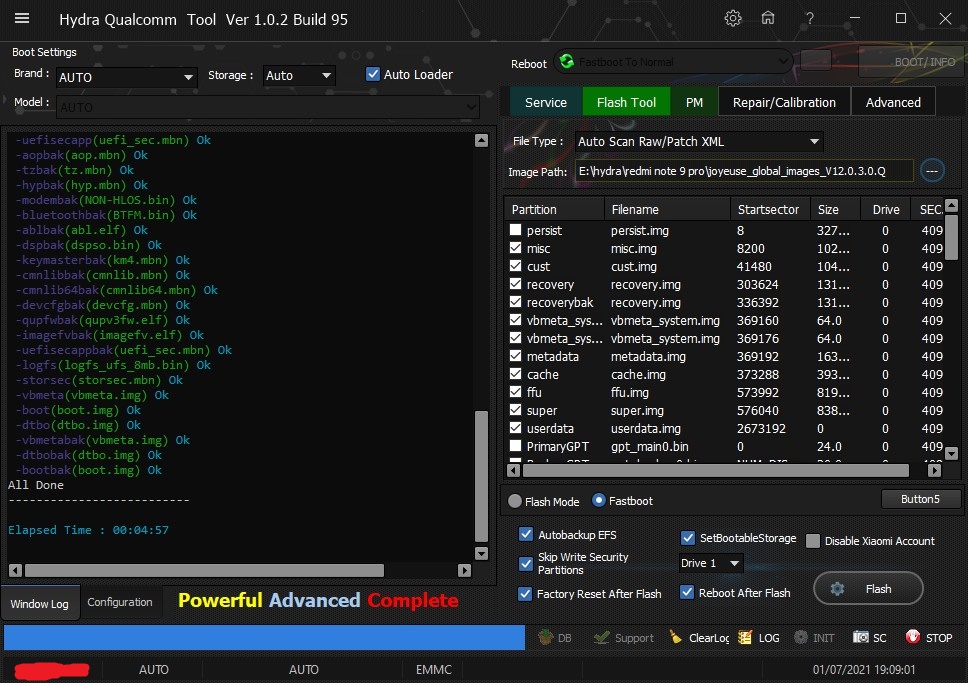Click the log vertical scrollbar thumb

click(482, 476)
